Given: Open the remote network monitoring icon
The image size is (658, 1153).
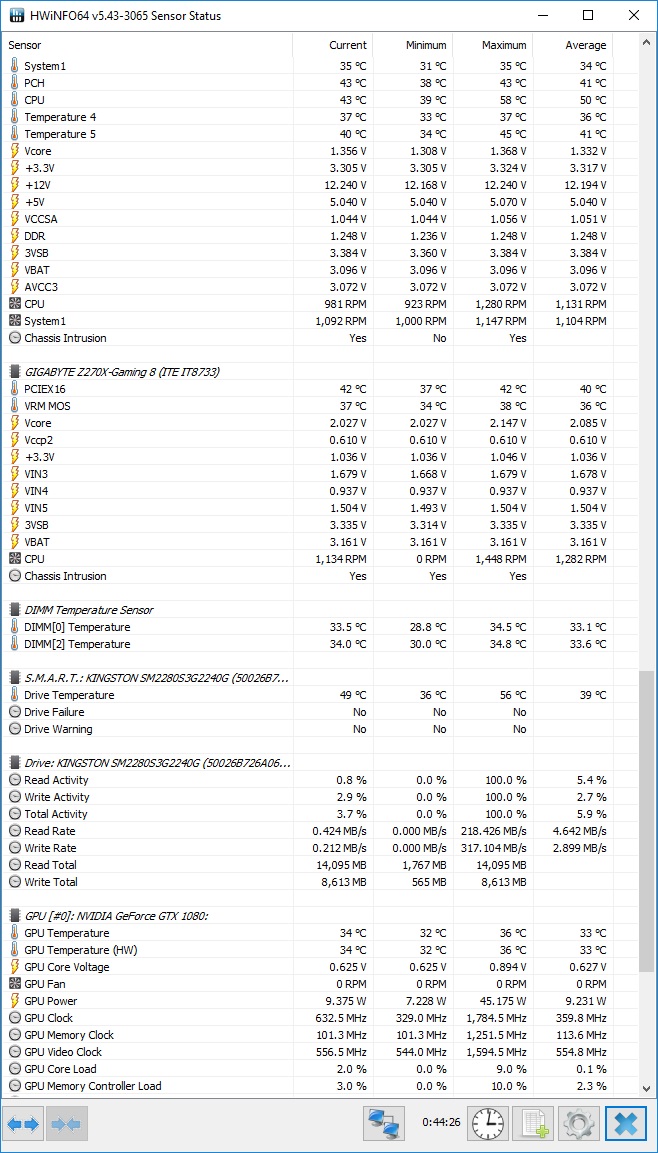Looking at the screenshot, I should point(385,1124).
